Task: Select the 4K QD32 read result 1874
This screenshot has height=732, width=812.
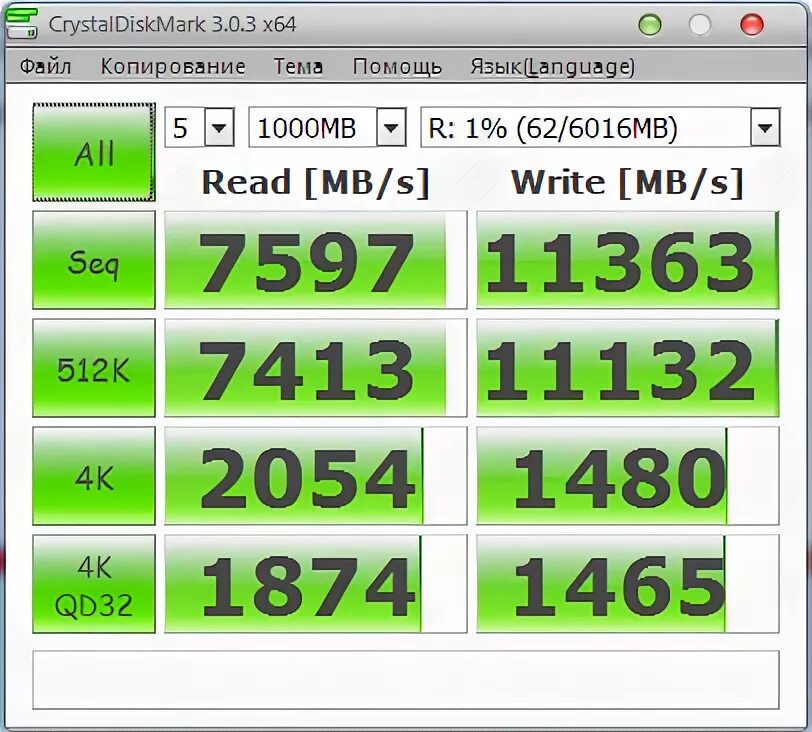Action: coord(315,584)
